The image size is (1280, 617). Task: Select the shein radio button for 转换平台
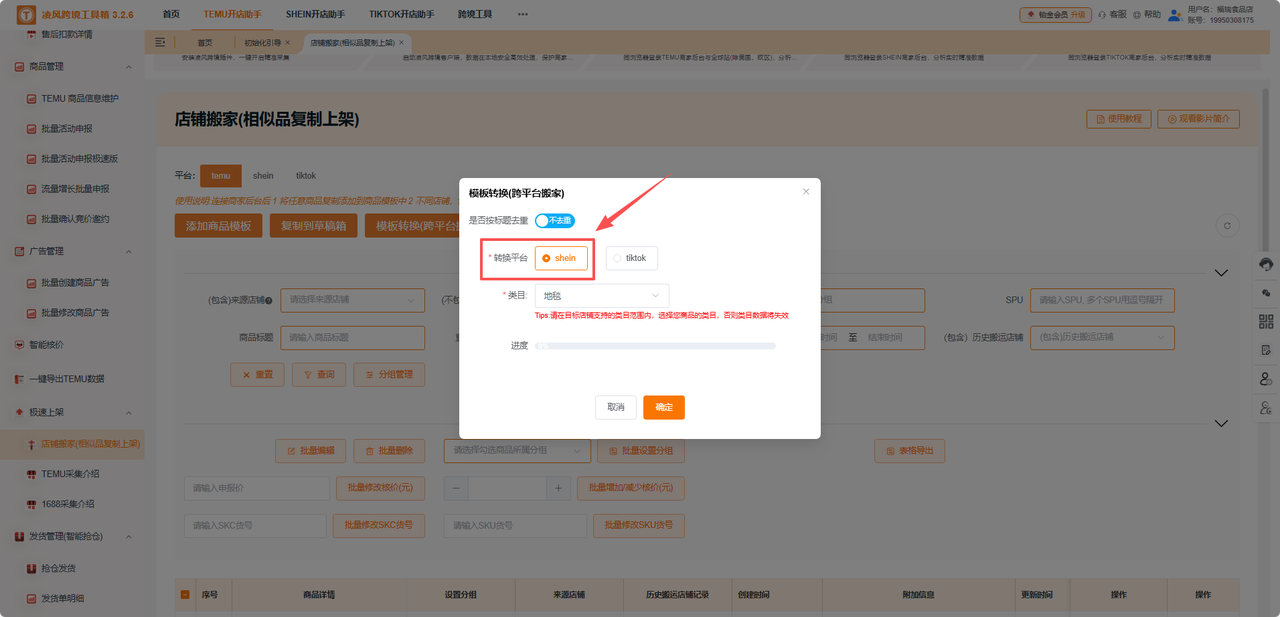click(x=561, y=257)
